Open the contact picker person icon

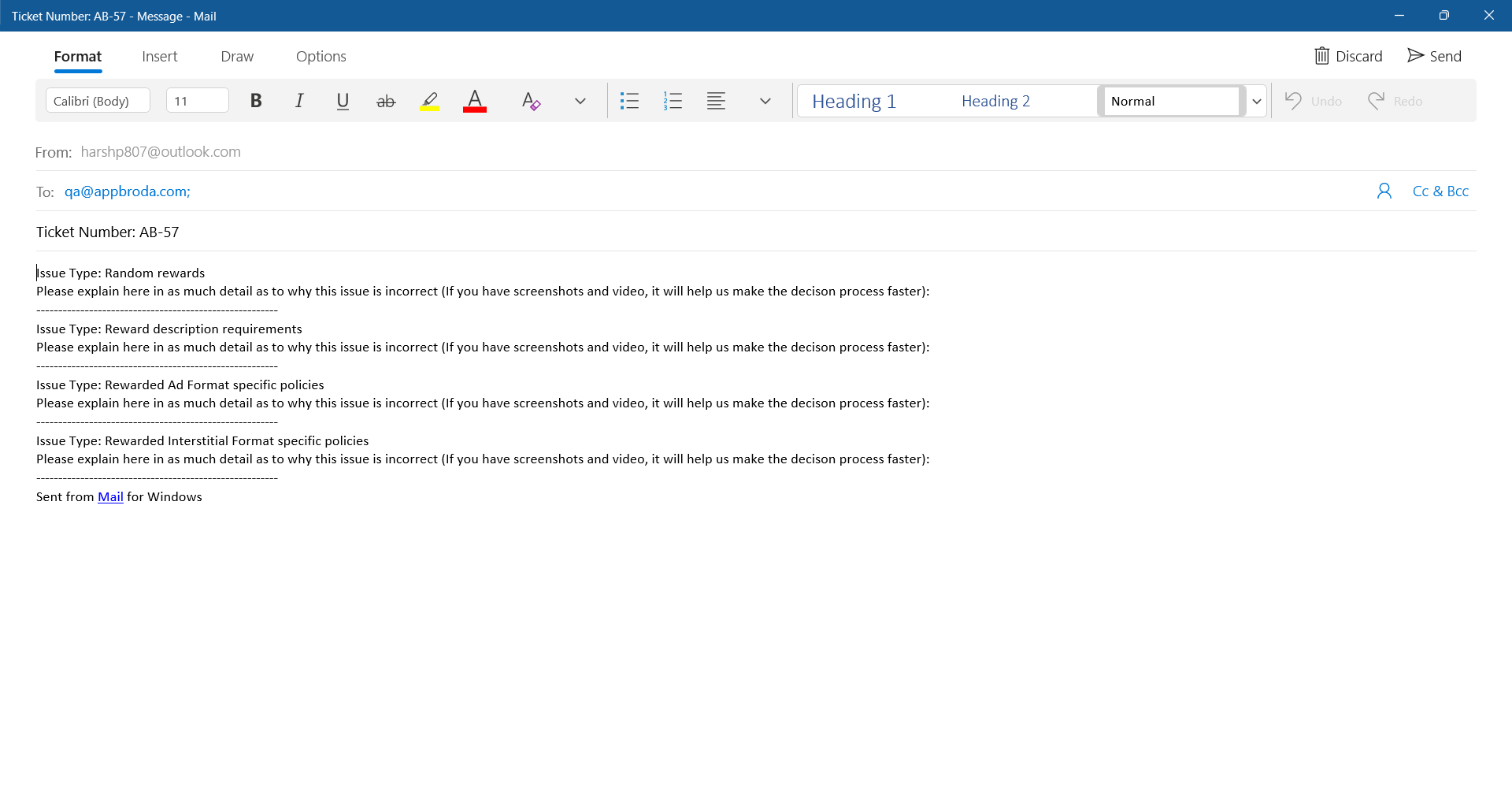click(1384, 191)
